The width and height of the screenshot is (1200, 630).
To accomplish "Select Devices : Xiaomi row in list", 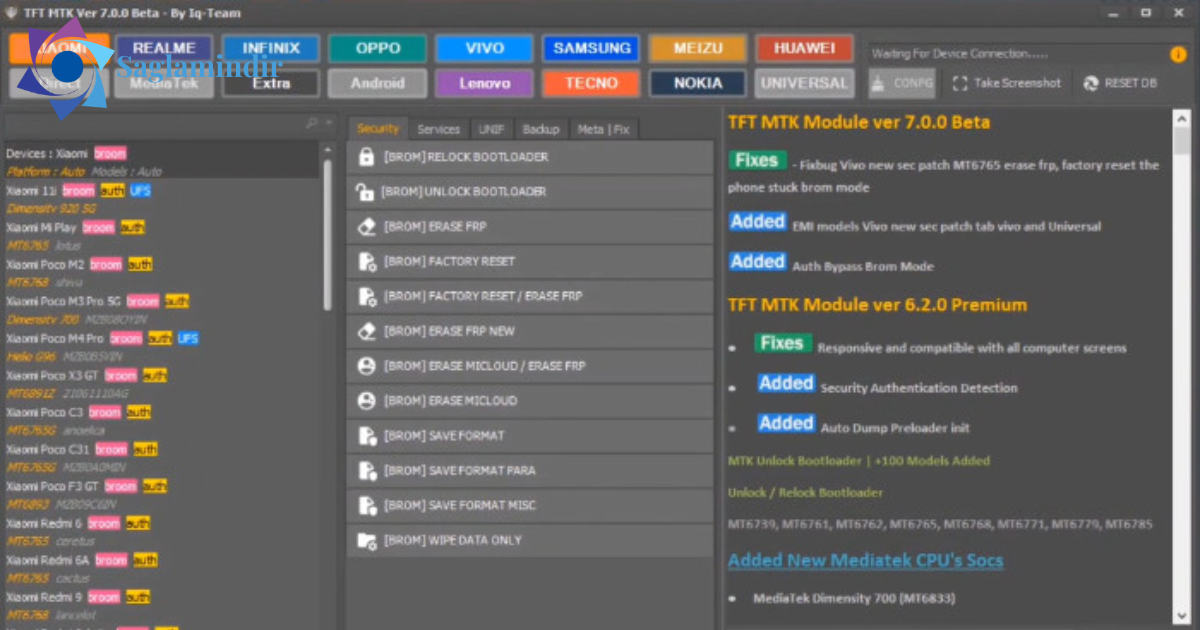I will coord(160,154).
